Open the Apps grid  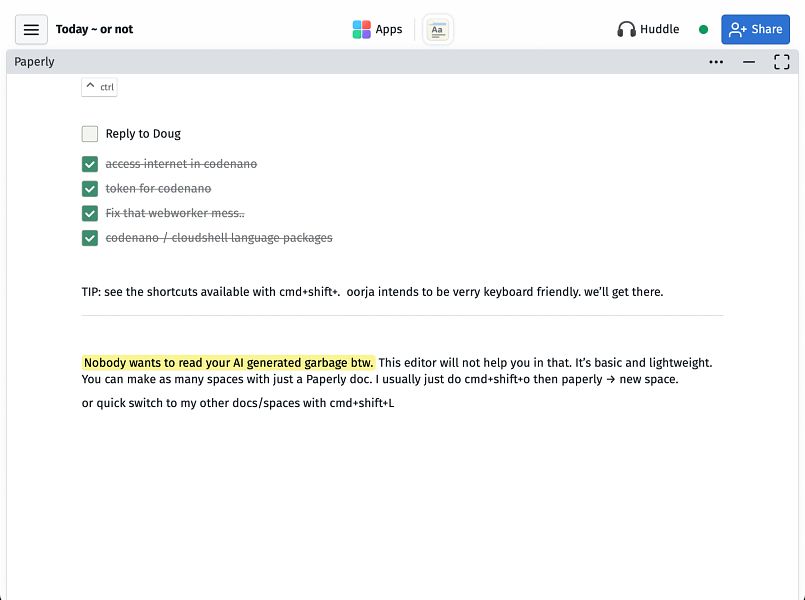point(377,29)
